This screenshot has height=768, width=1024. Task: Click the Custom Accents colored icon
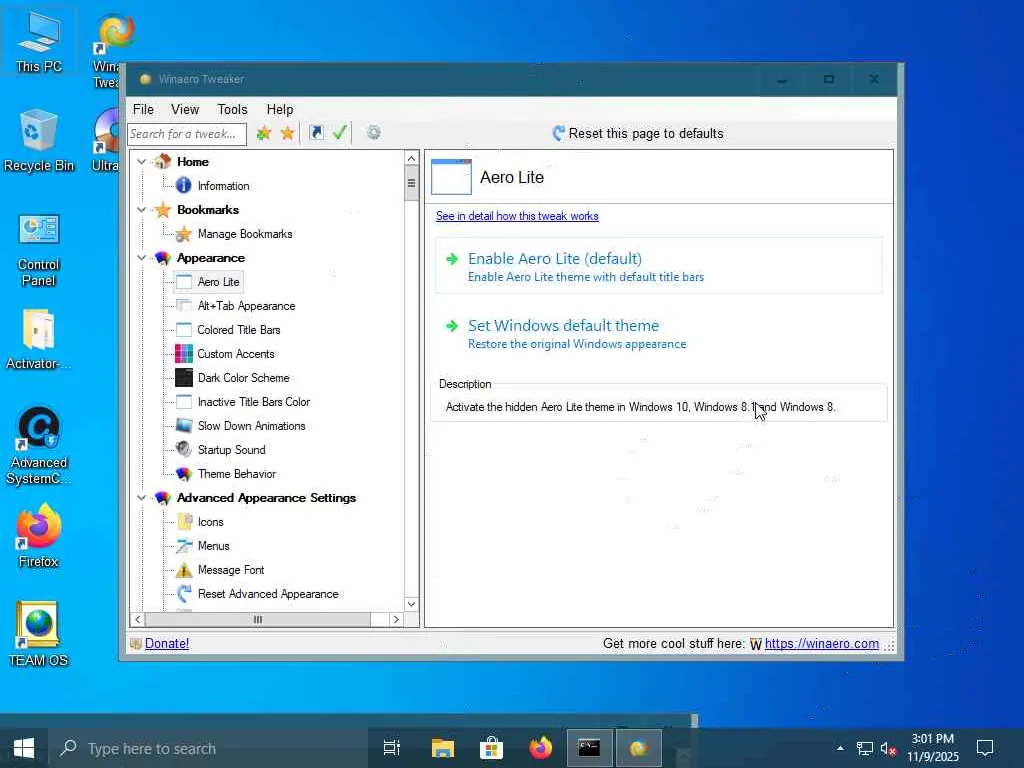click(184, 354)
